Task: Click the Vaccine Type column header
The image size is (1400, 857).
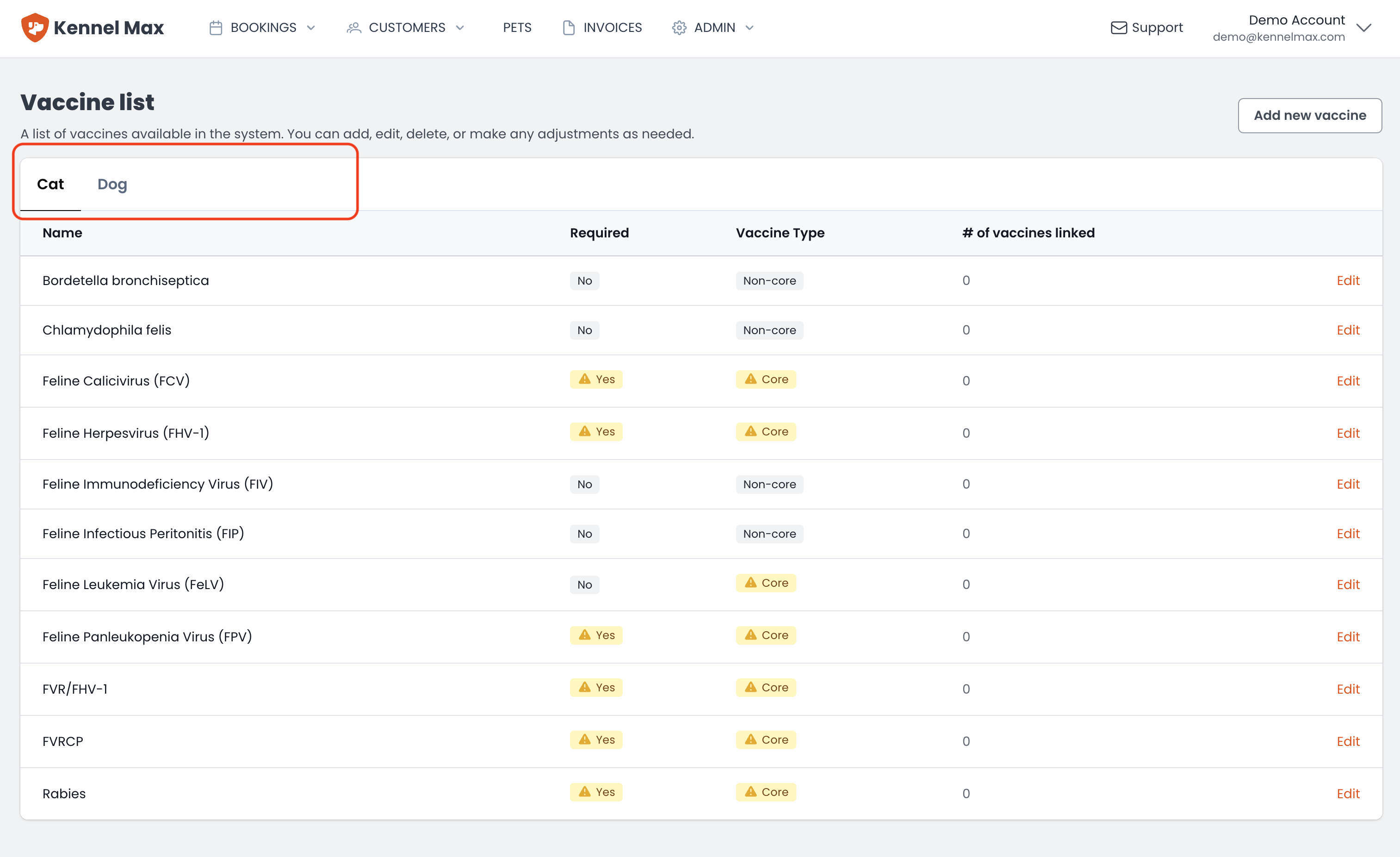Action: 780,233
